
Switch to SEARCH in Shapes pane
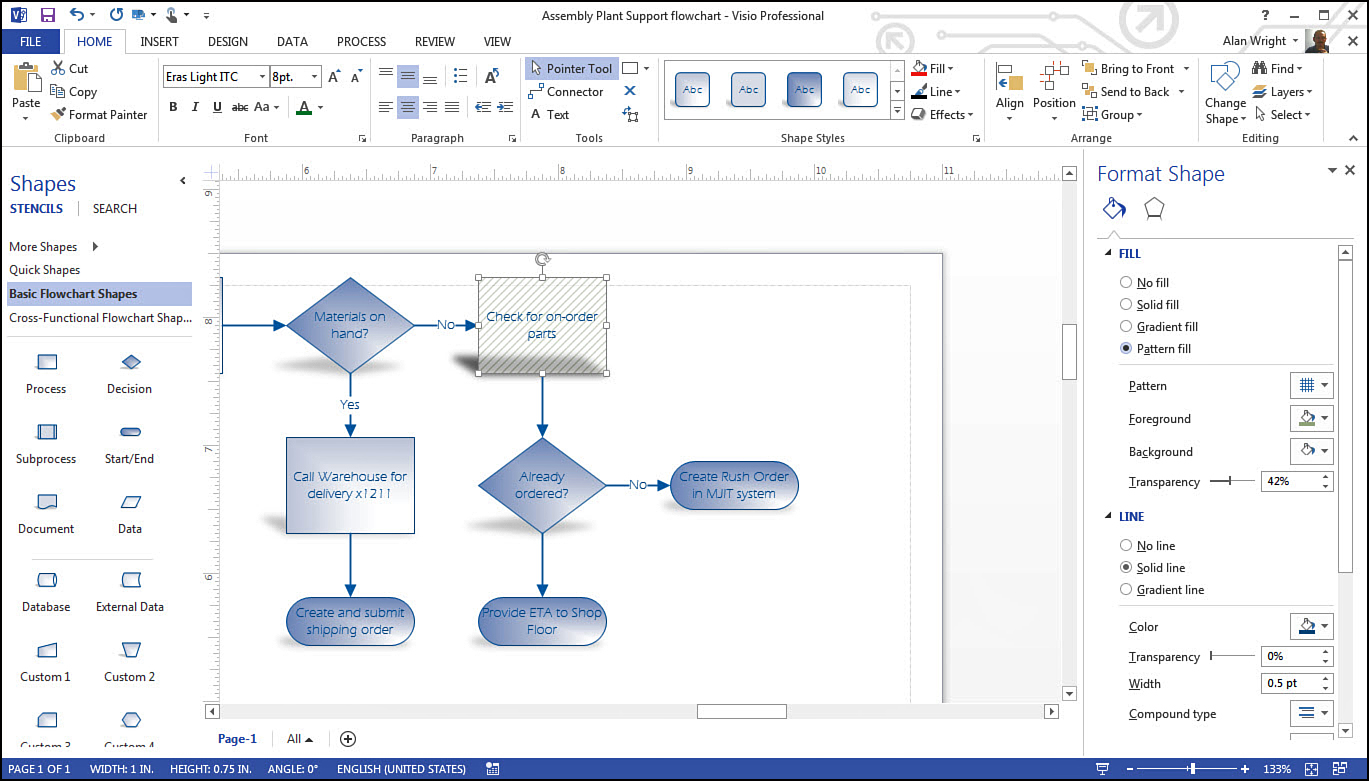115,209
